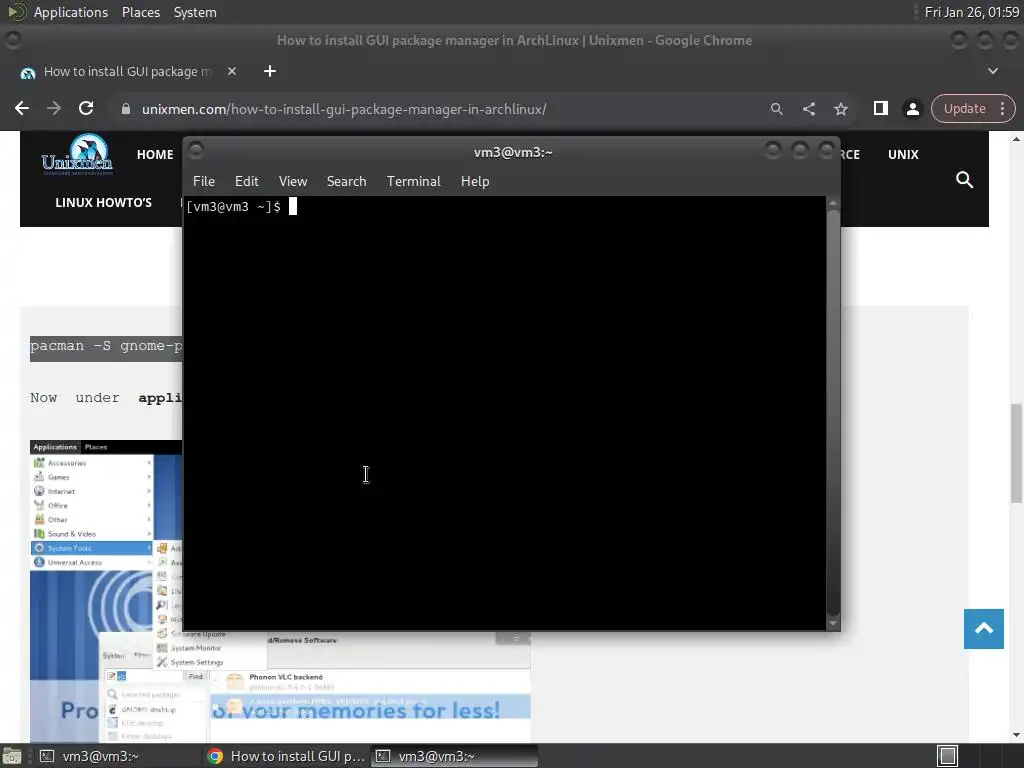Image resolution: width=1024 pixels, height=768 pixels.
Task: Open the Terminal menu in terminal window
Action: point(413,181)
